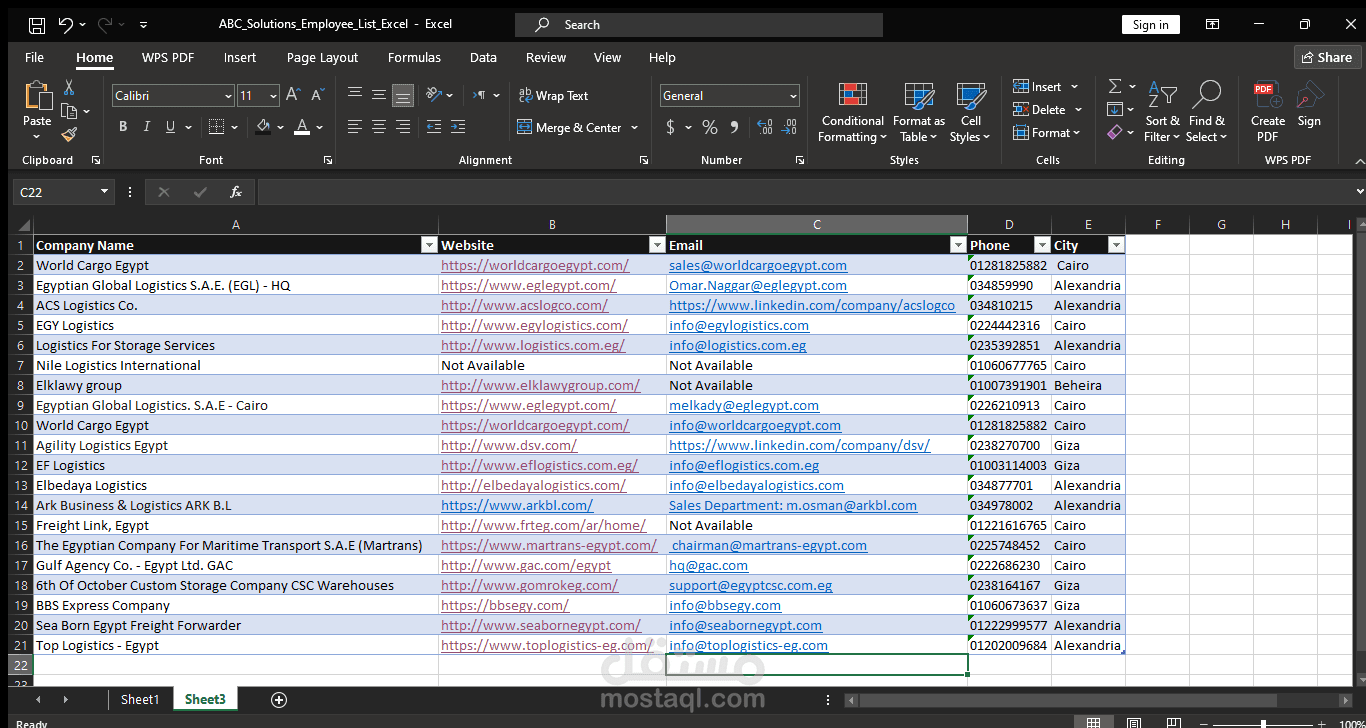Click Sort & Filter
This screenshot has width=1366, height=728.
coord(1162,112)
